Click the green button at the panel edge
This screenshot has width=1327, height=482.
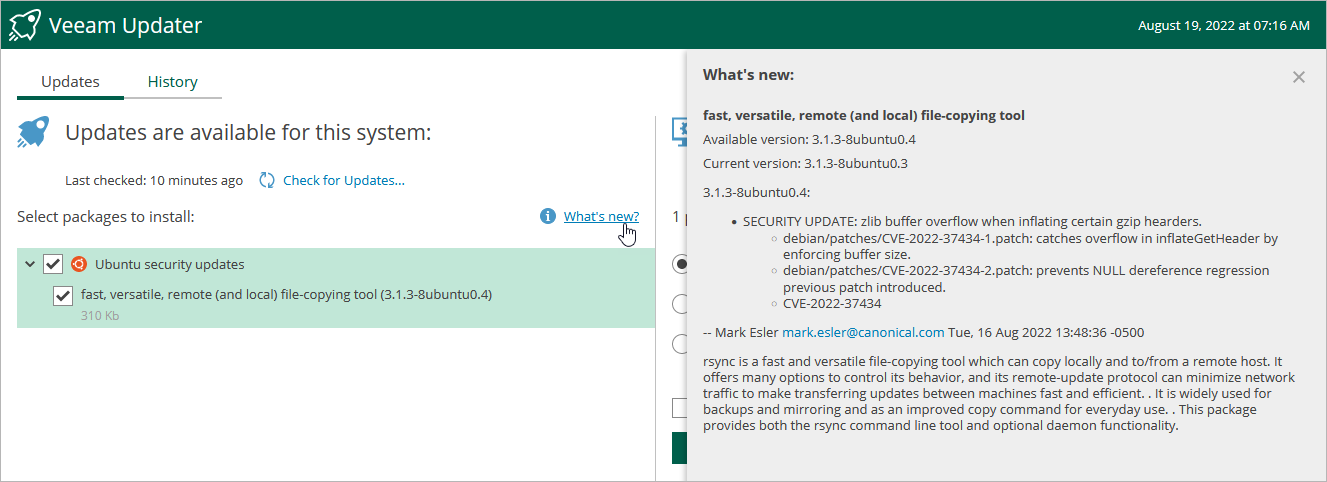coord(679,448)
